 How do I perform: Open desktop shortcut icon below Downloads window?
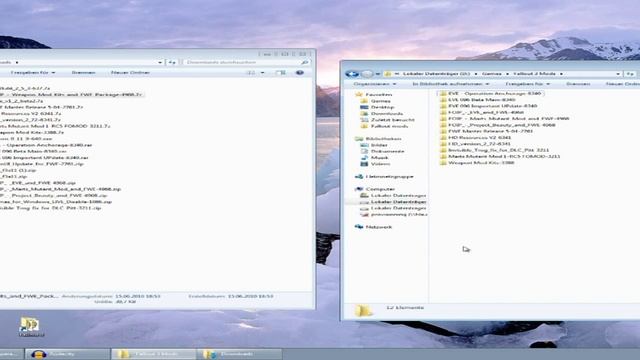(31, 327)
